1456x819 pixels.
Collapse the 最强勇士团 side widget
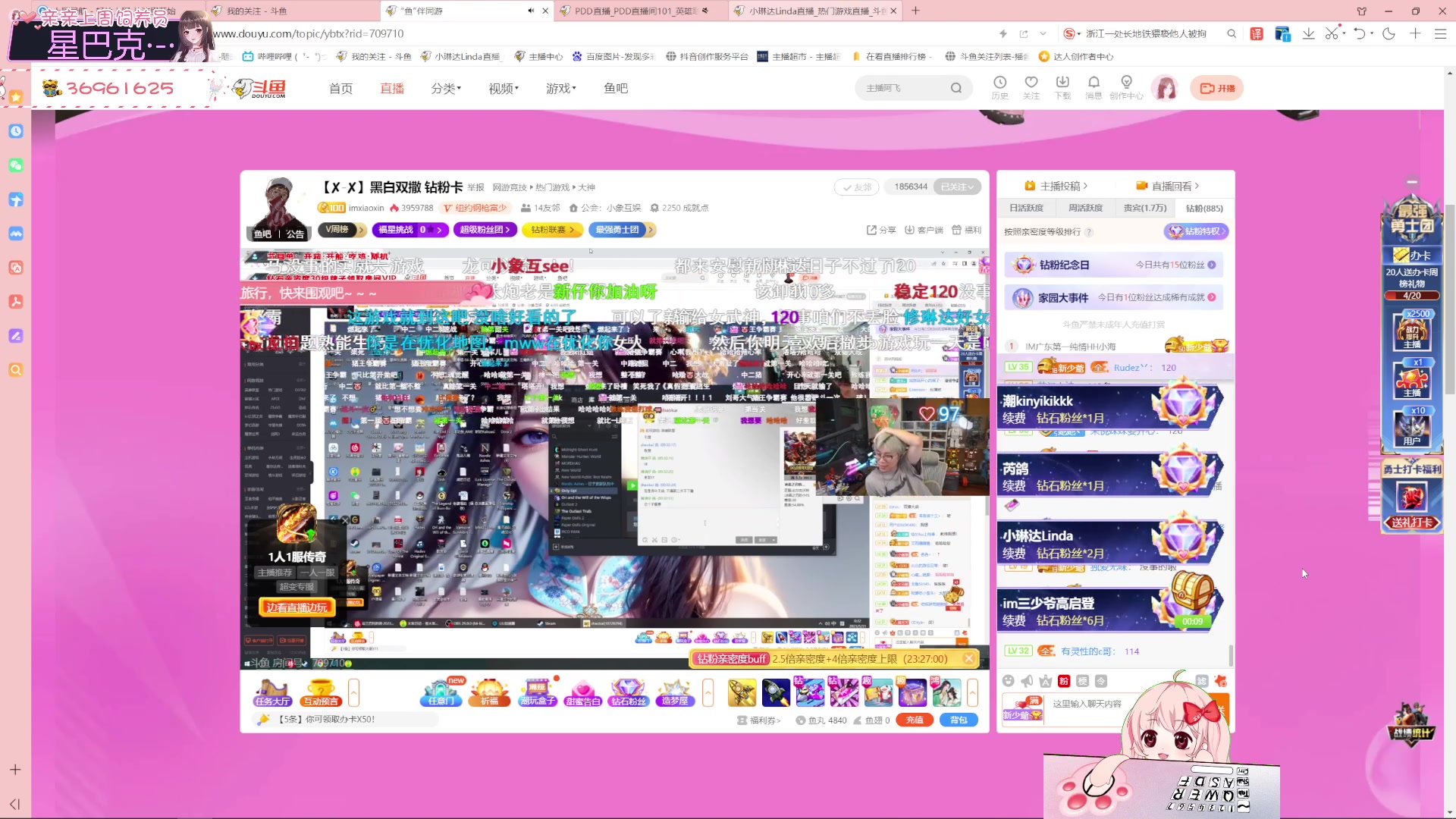point(1412,182)
